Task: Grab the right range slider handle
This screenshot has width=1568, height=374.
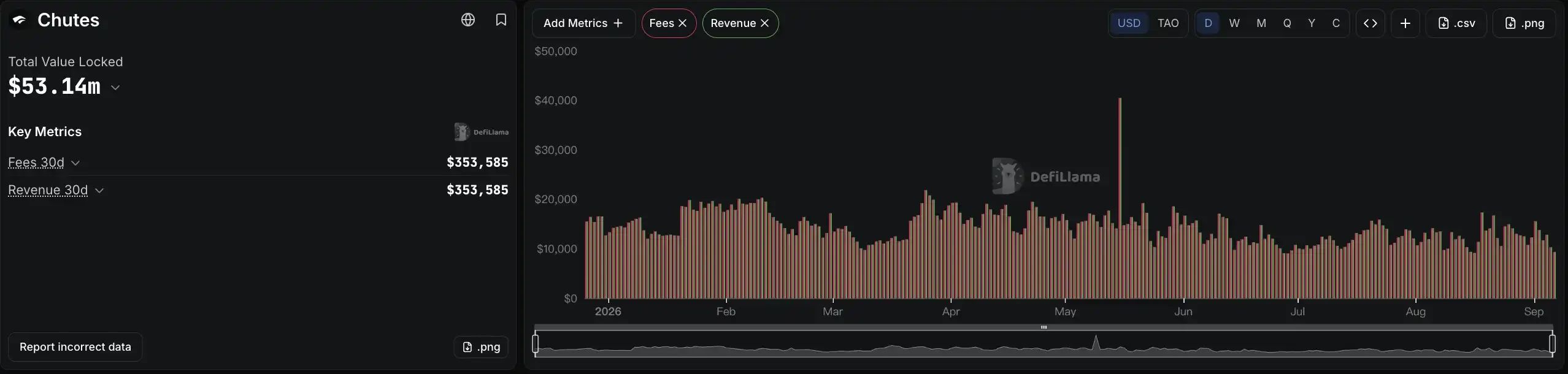Action: pos(1552,343)
